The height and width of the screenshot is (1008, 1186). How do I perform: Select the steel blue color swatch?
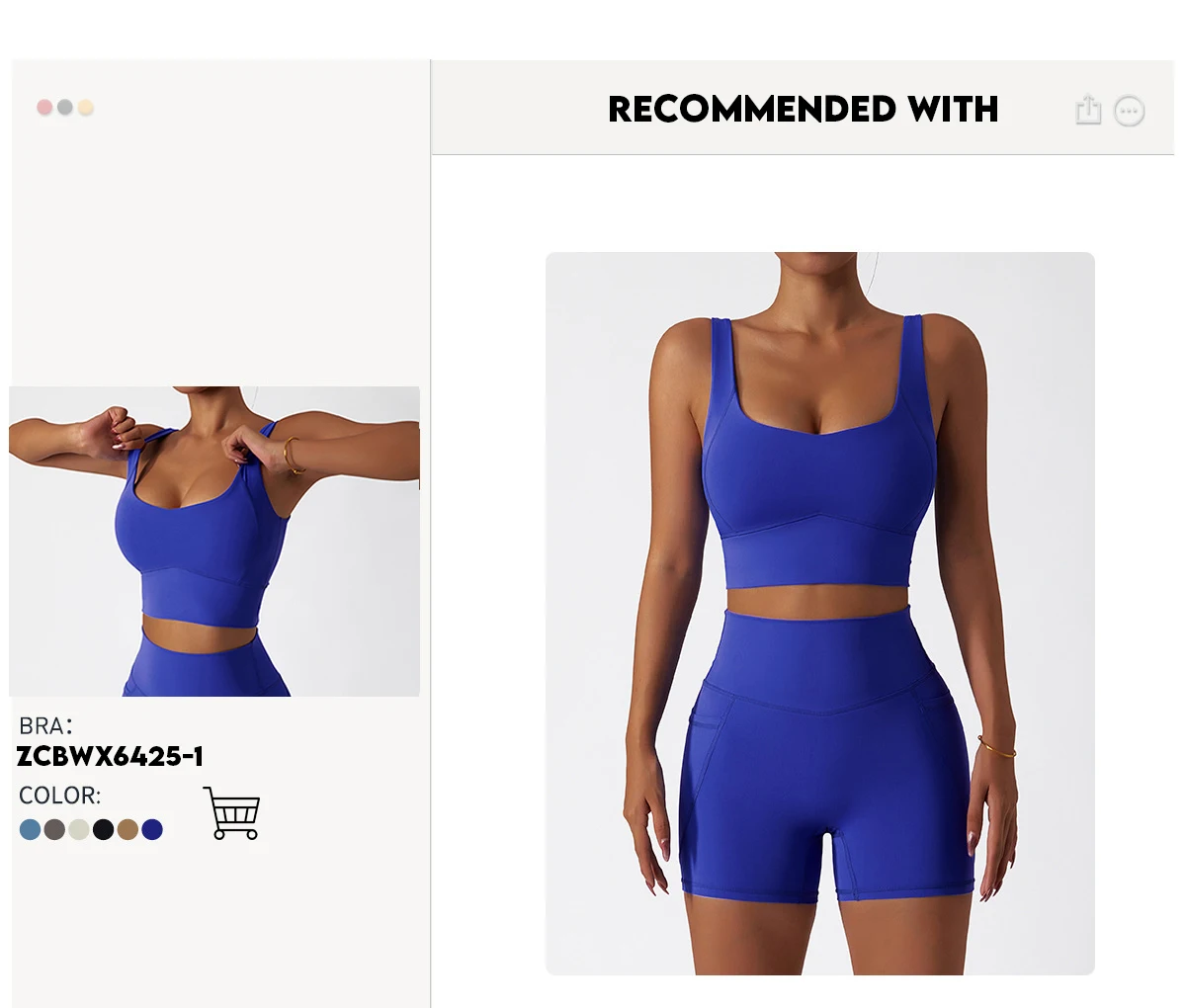30,829
